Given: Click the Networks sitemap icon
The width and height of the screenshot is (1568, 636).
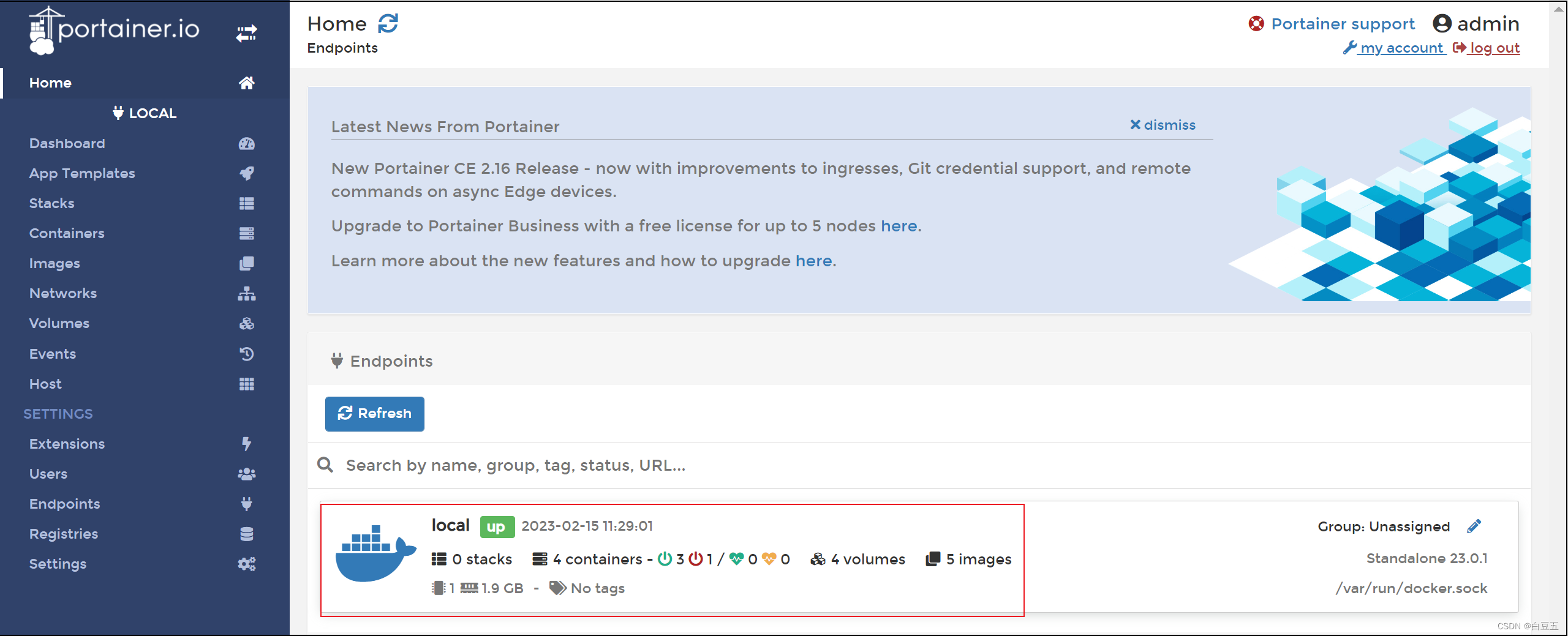Looking at the screenshot, I should [246, 293].
